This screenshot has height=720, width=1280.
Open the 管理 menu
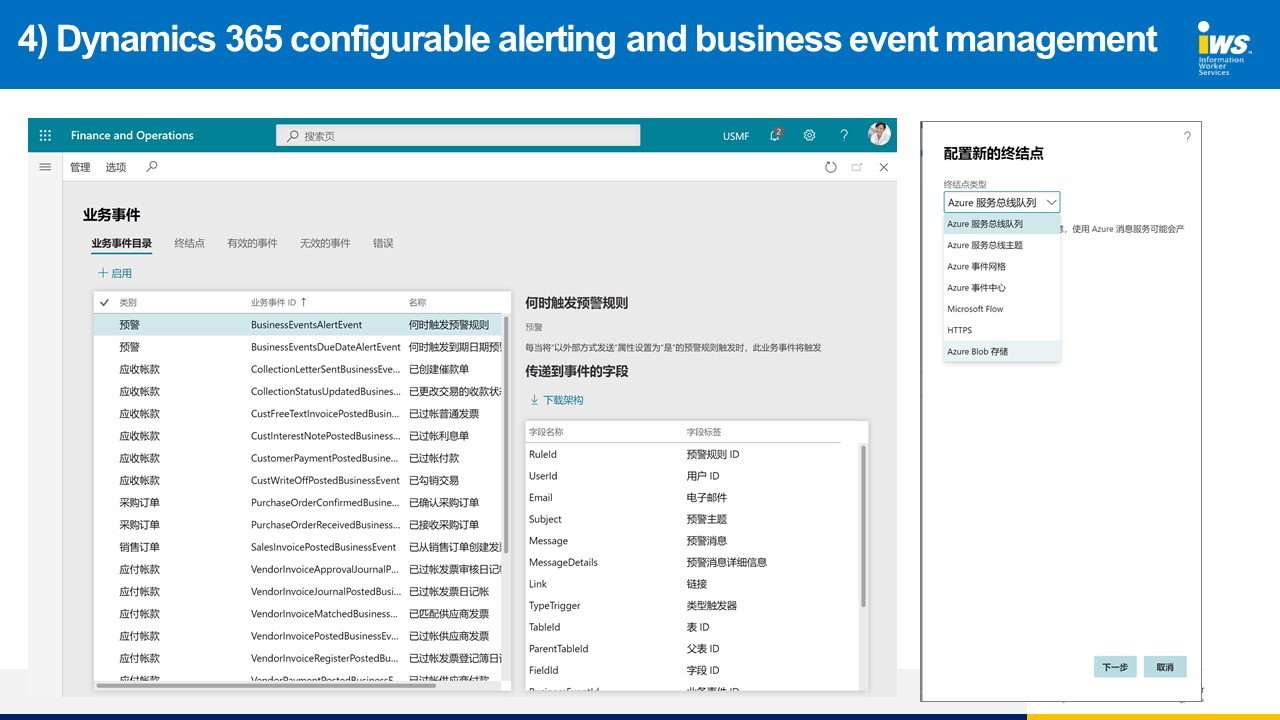(80, 167)
